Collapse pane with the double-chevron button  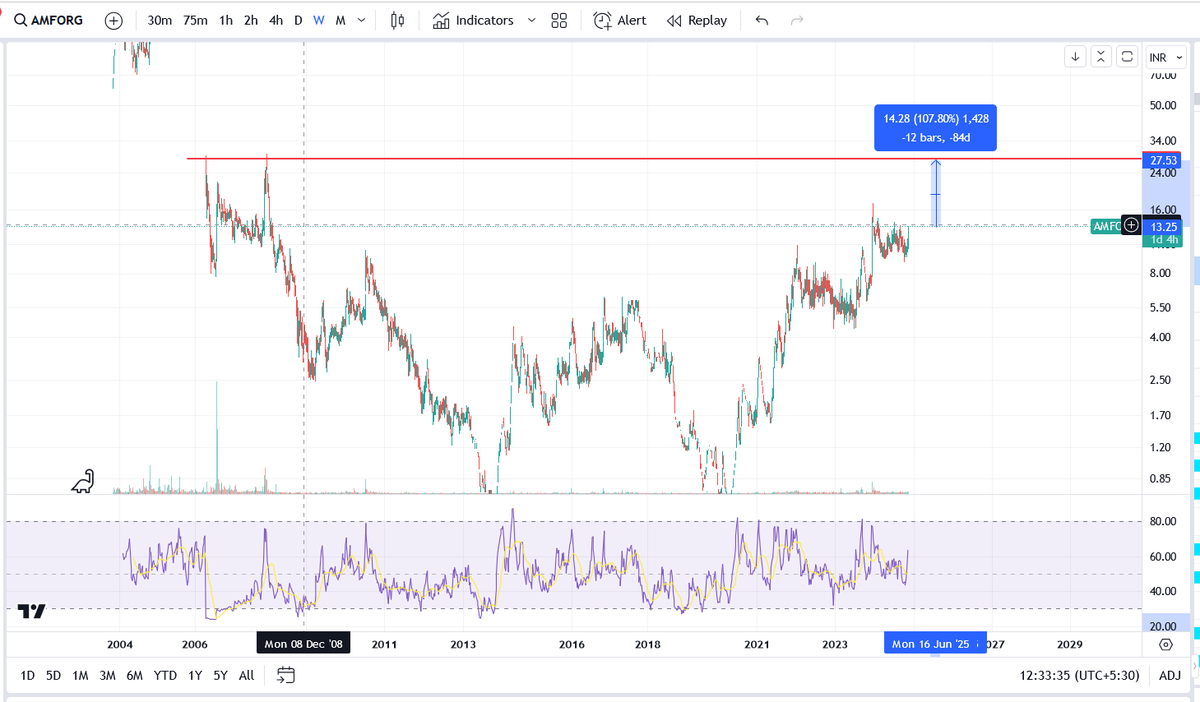[x=1101, y=57]
